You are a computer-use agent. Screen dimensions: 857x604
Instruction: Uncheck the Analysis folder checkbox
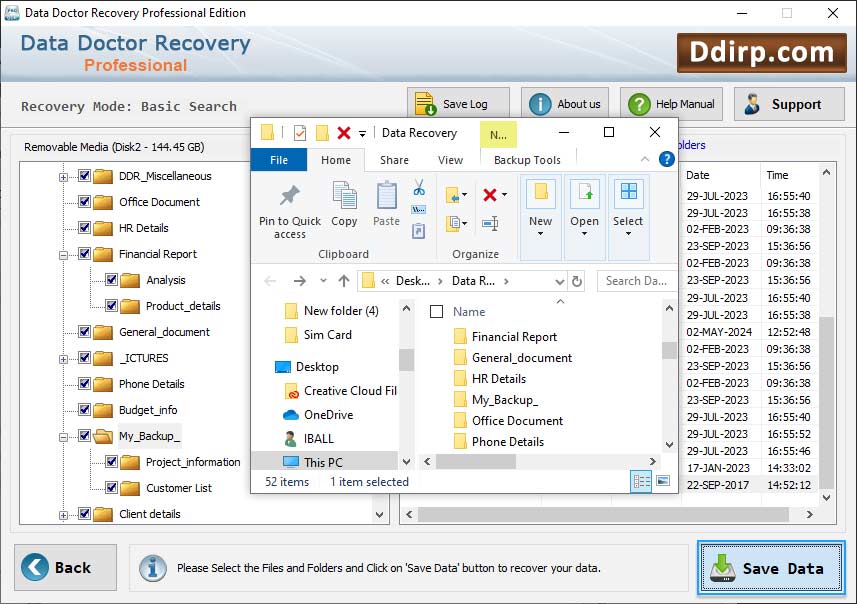[x=111, y=280]
